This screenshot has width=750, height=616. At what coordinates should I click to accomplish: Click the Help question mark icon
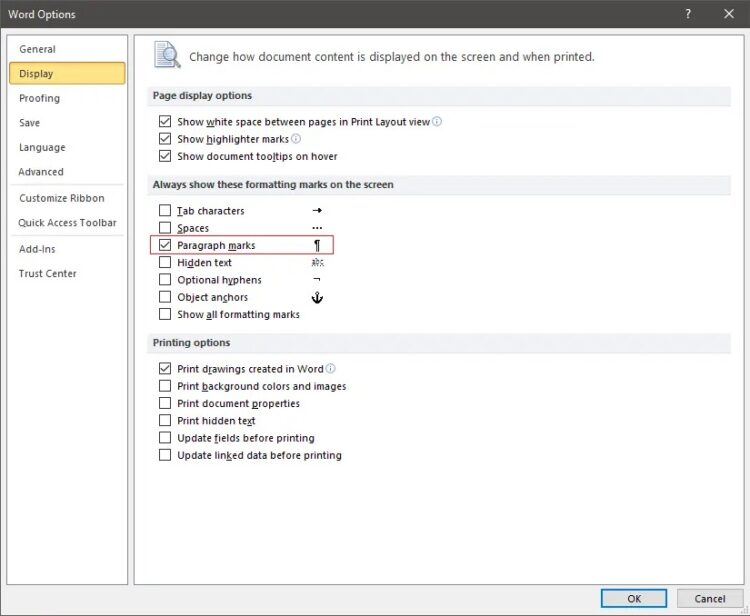click(688, 14)
